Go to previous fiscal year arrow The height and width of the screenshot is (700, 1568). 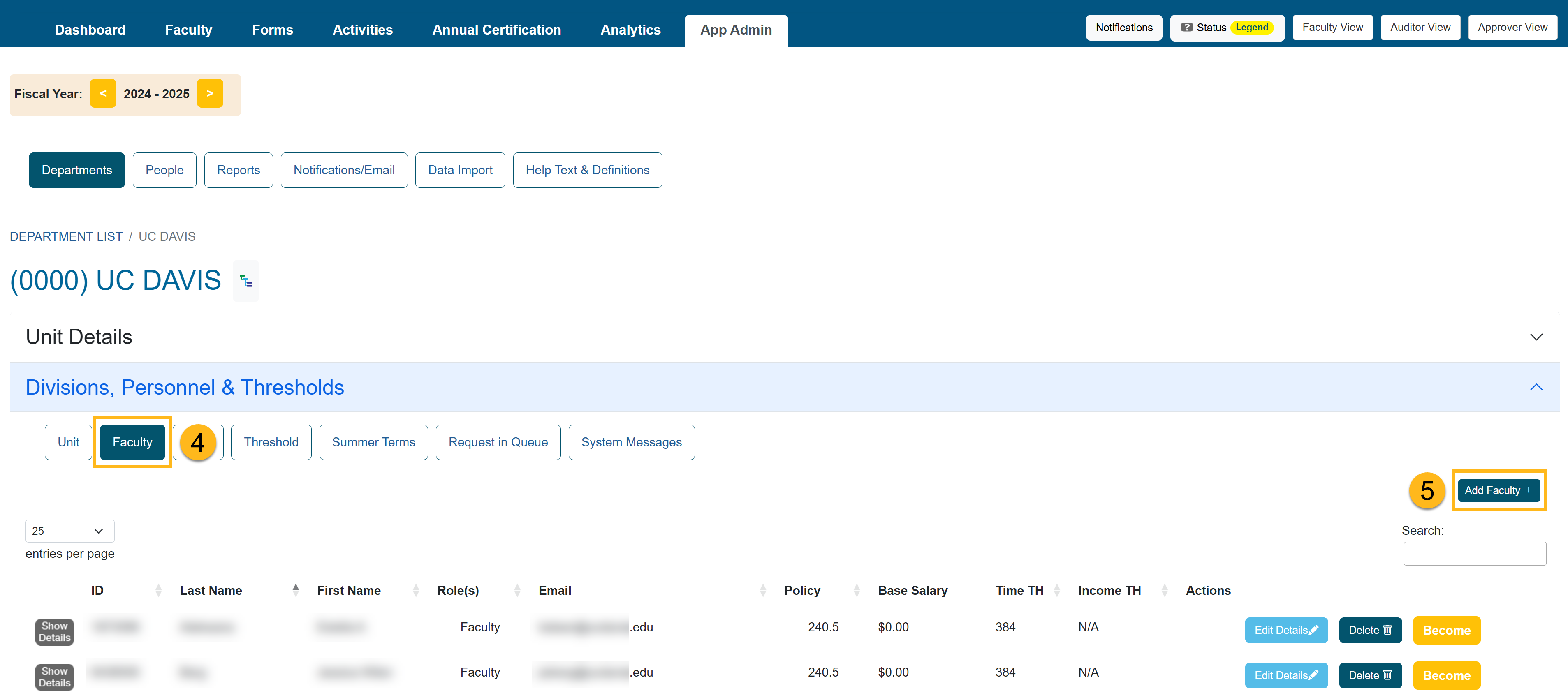pyautogui.click(x=103, y=94)
